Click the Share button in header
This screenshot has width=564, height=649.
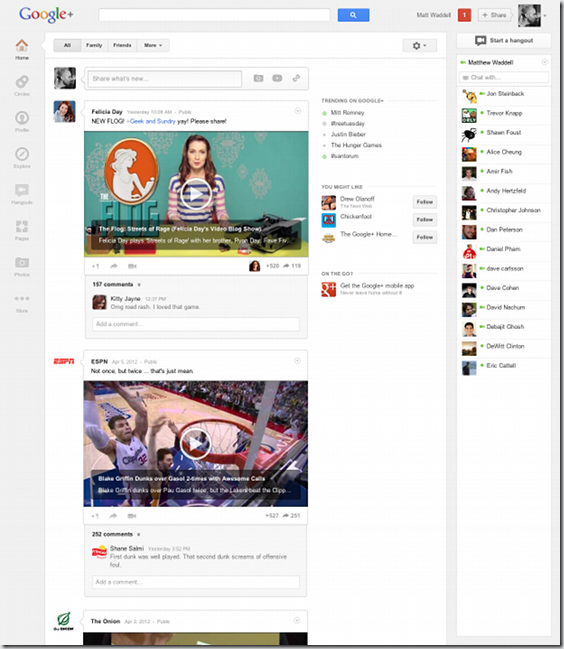[x=494, y=15]
